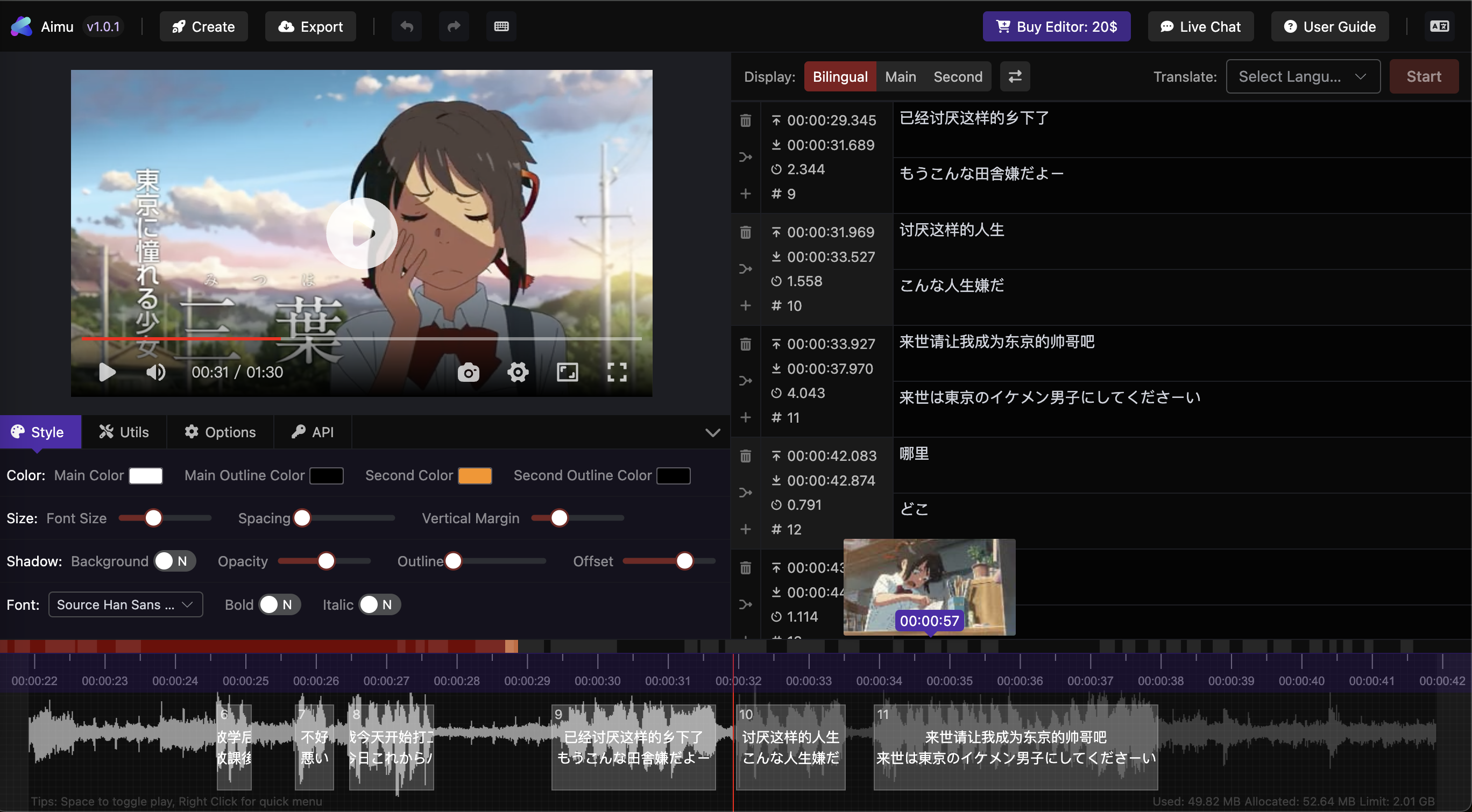Open the keyboard shortcuts icon
1472x812 pixels.
(501, 26)
